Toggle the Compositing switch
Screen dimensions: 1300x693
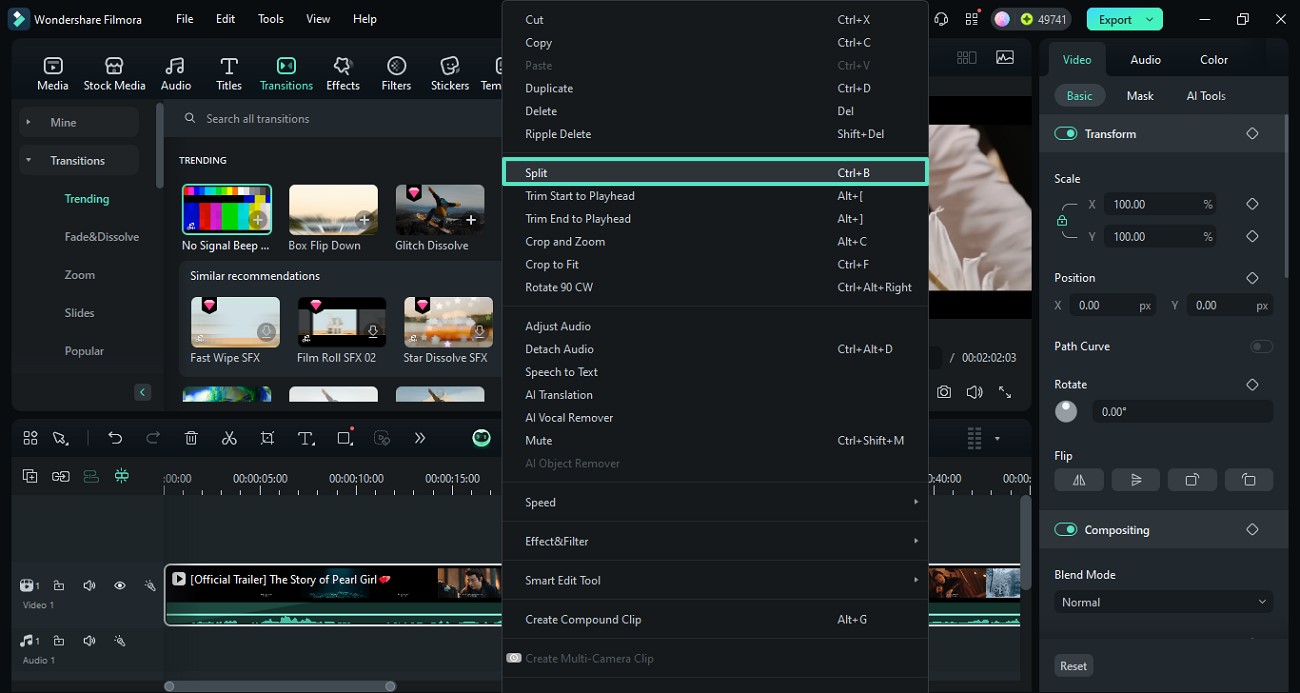(x=1066, y=530)
